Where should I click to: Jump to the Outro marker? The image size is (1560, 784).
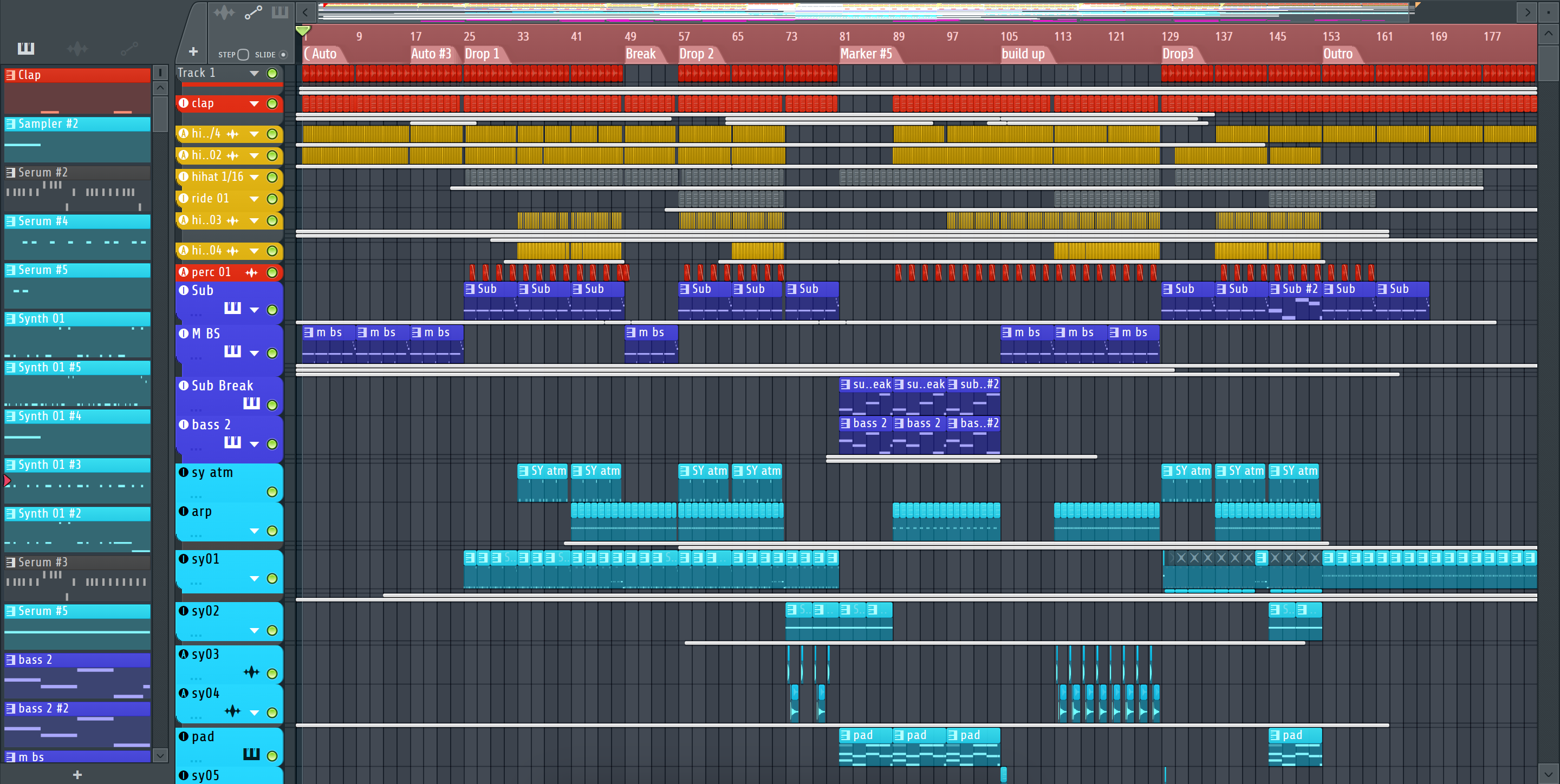[x=1338, y=54]
